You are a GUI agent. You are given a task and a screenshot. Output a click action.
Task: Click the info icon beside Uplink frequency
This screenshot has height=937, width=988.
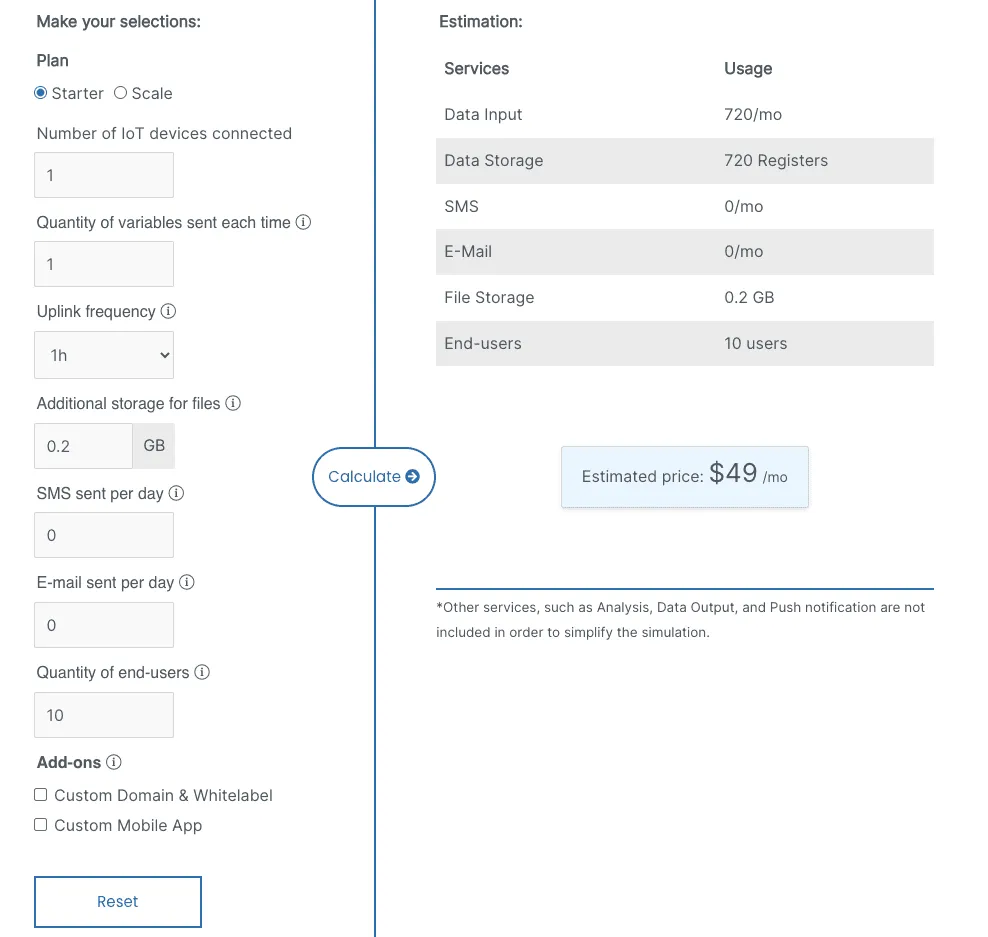point(167,311)
